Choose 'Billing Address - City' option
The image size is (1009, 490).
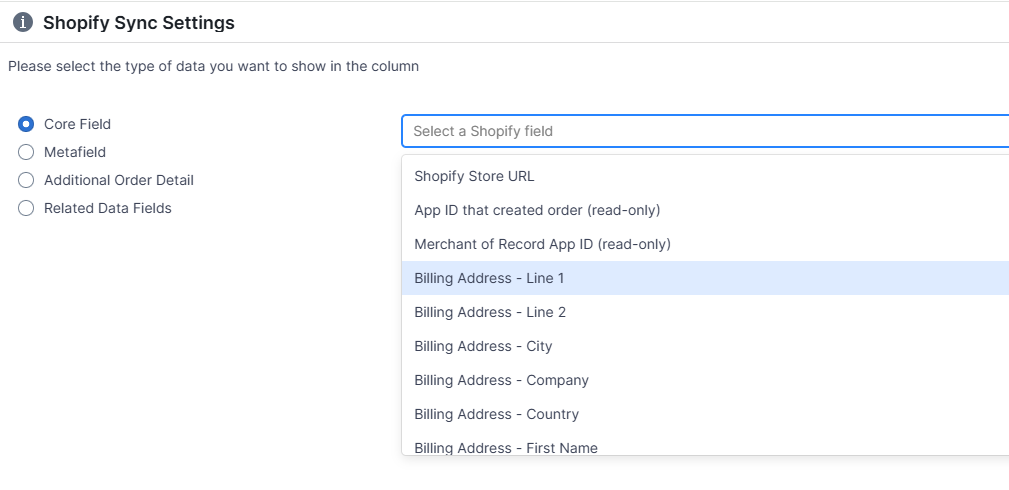pyautogui.click(x=705, y=346)
